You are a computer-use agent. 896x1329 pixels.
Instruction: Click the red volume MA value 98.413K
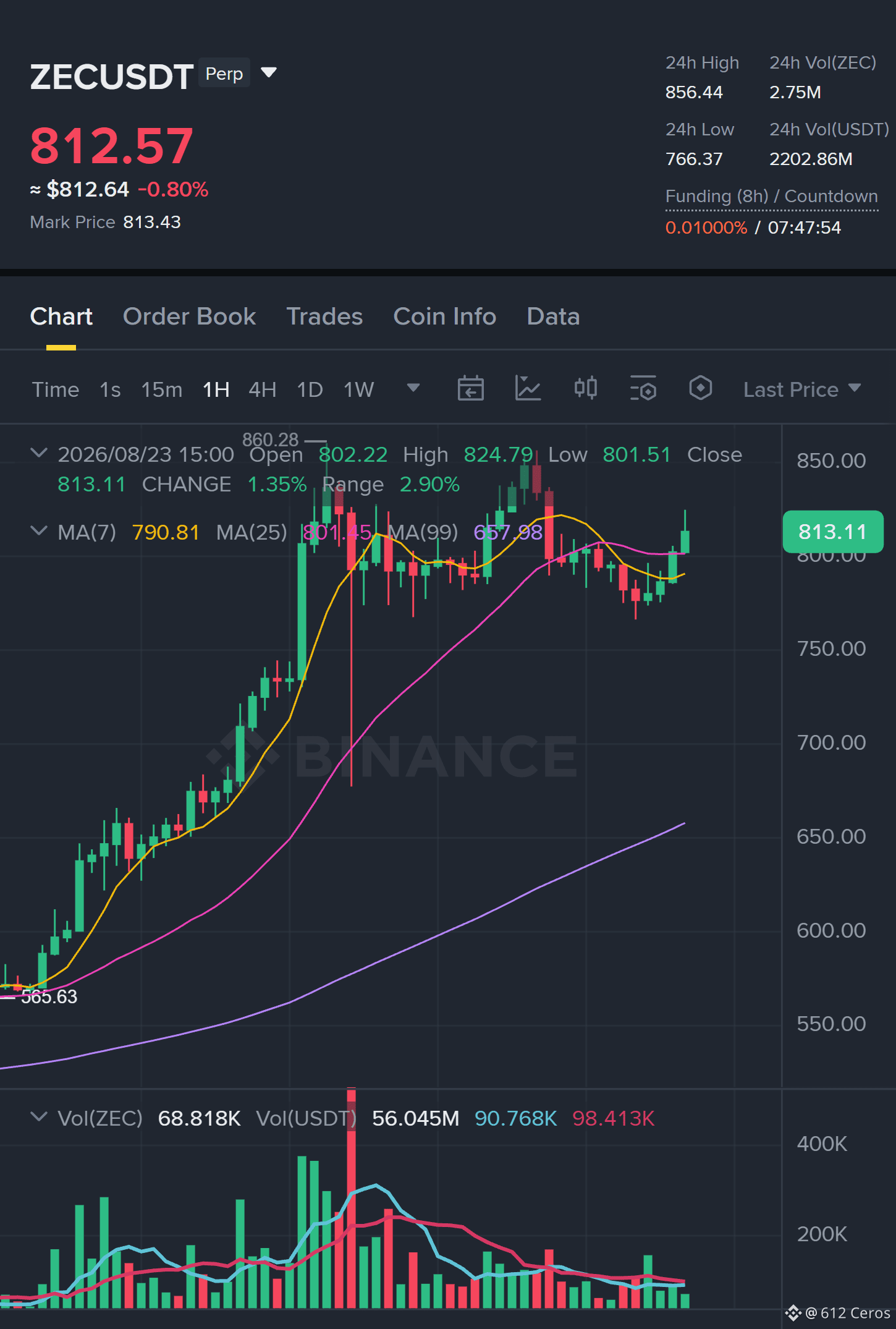pos(614,1118)
